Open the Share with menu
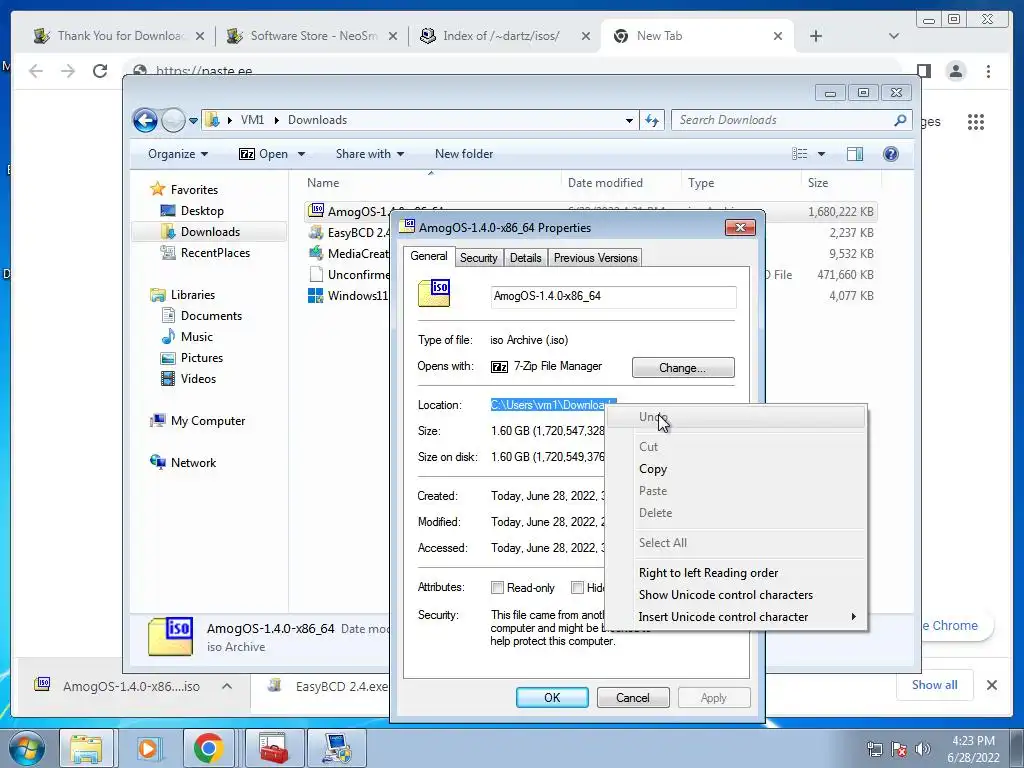 (x=370, y=154)
